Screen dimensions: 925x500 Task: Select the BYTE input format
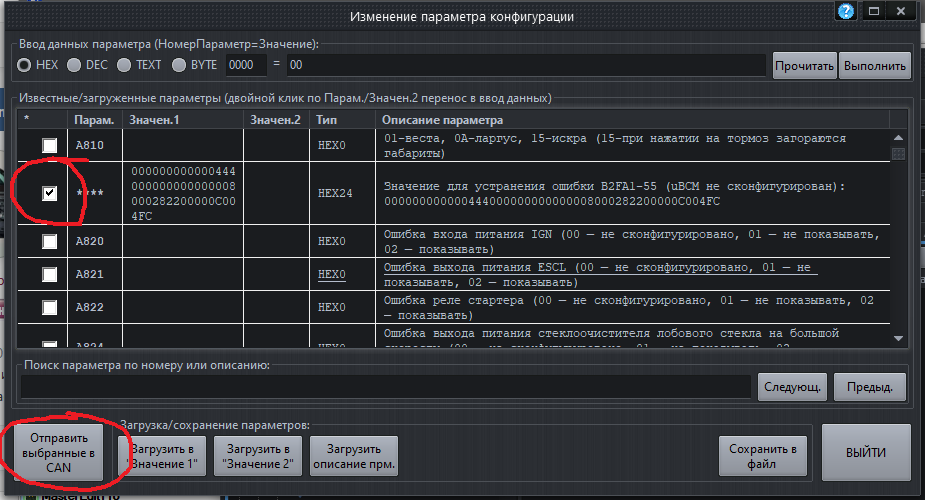pyautogui.click(x=179, y=65)
